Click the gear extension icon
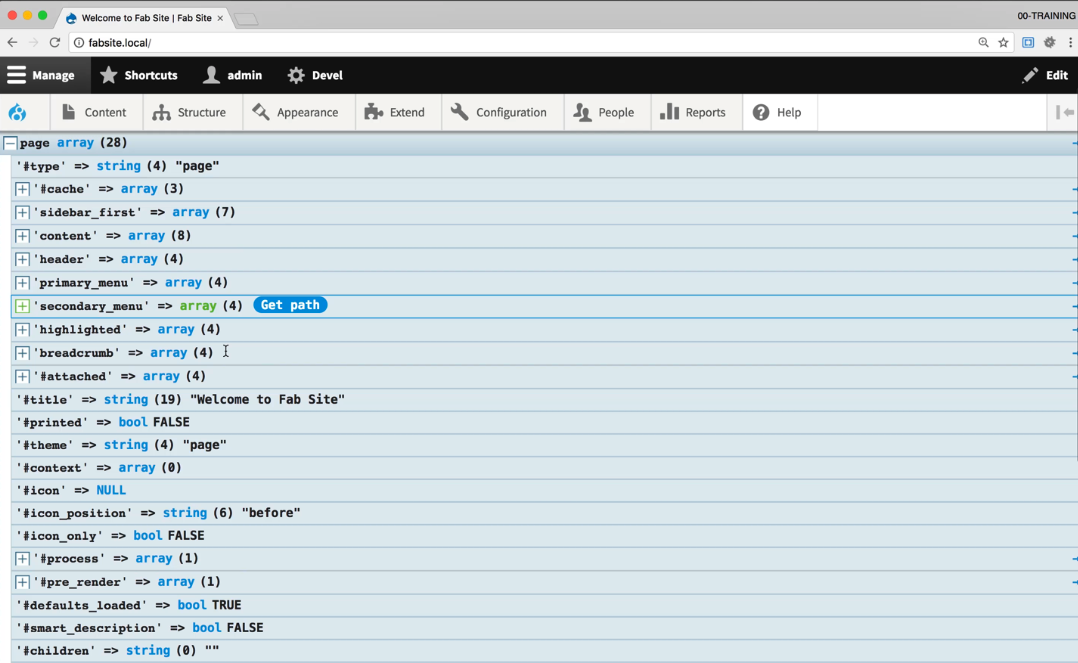The height and width of the screenshot is (663, 1078). 1049,43
